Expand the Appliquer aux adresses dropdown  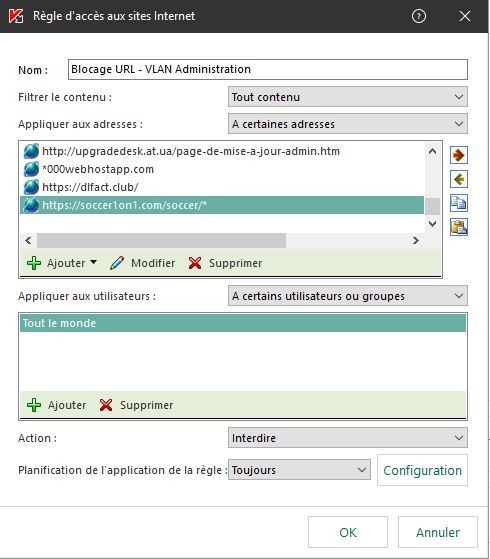[348, 124]
